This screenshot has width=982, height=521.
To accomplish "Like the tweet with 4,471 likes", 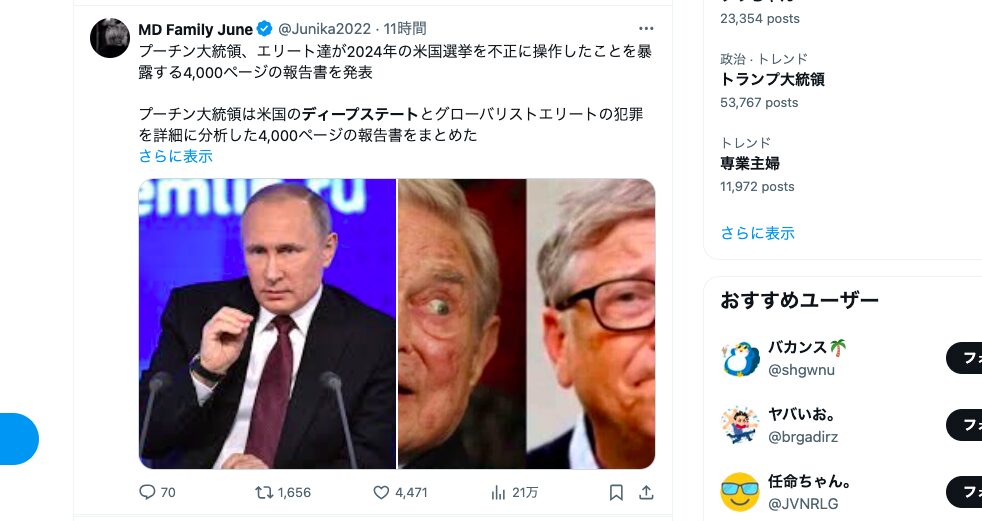I will point(380,492).
